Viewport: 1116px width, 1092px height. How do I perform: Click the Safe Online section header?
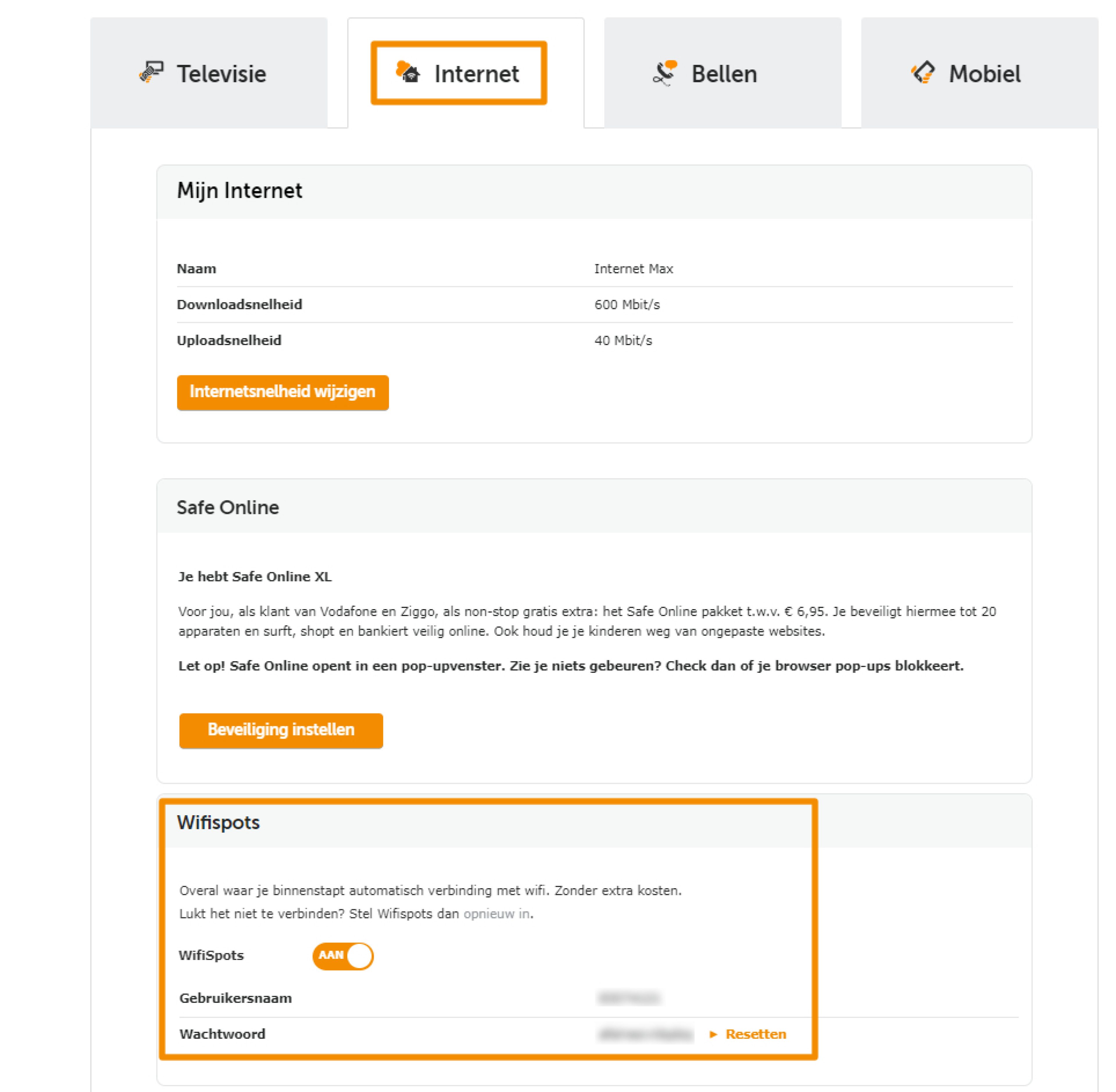click(x=228, y=508)
